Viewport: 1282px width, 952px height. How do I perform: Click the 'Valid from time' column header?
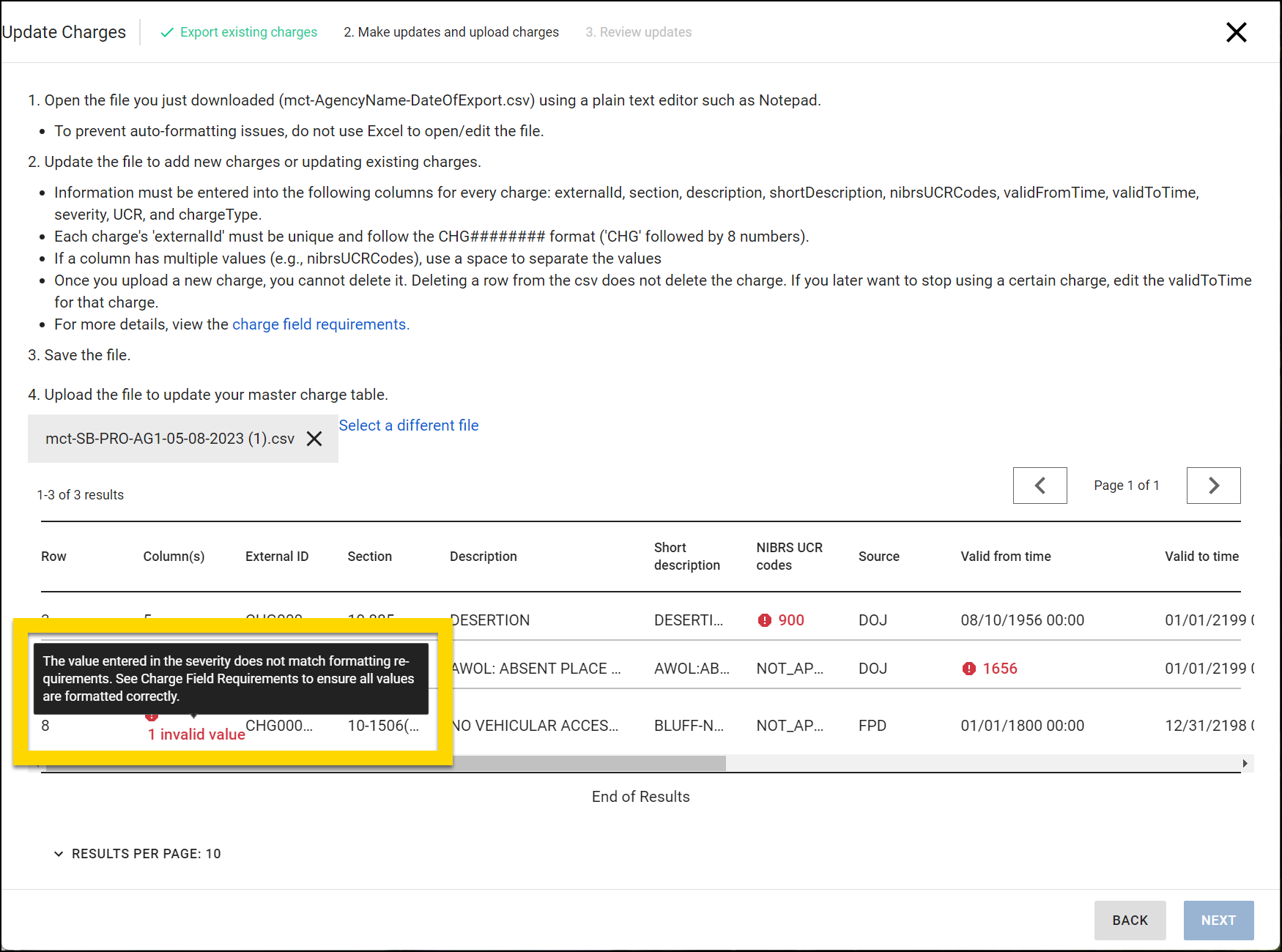coord(1005,557)
